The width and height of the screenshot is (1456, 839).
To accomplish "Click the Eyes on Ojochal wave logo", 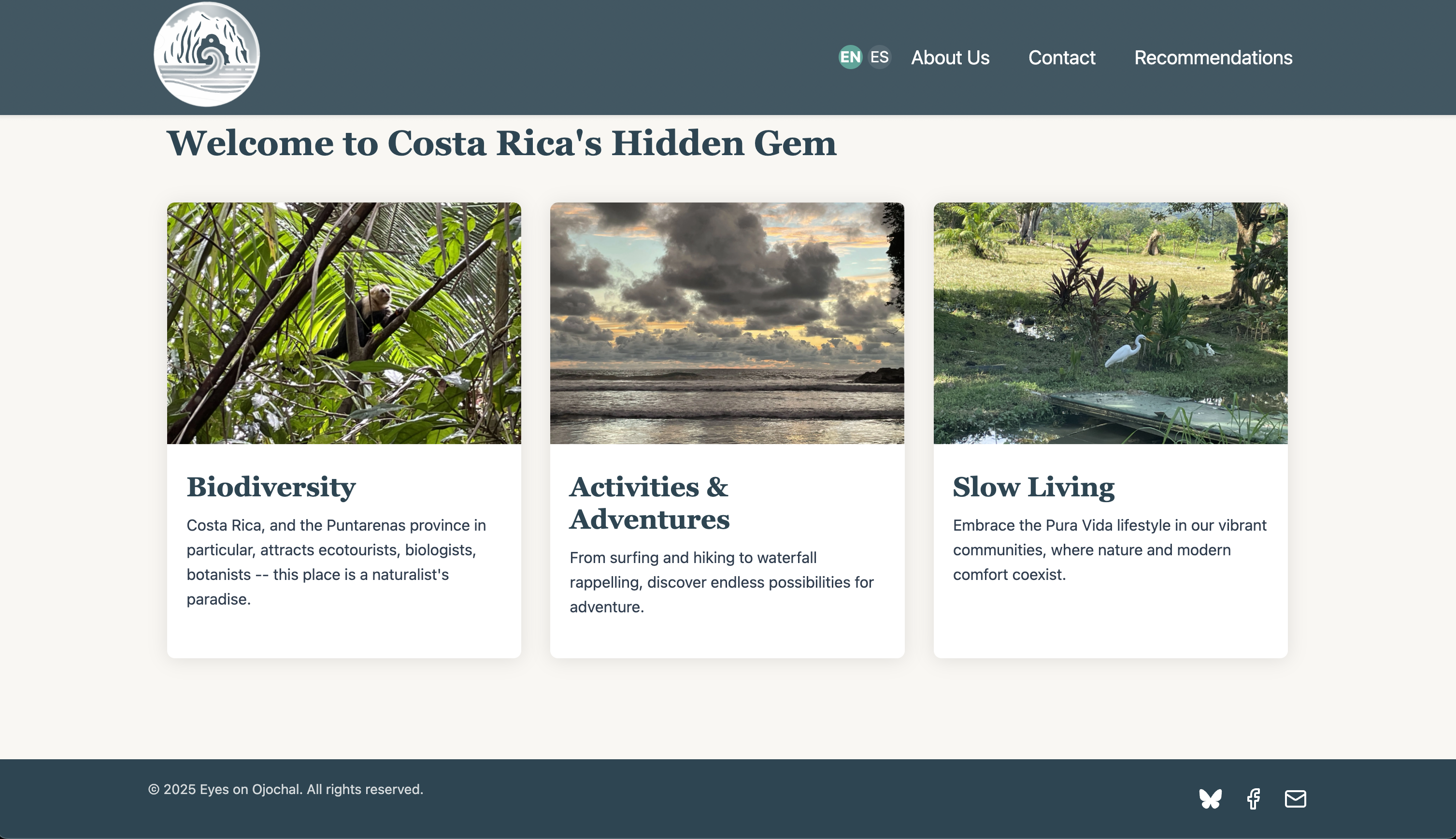I will tap(207, 54).
